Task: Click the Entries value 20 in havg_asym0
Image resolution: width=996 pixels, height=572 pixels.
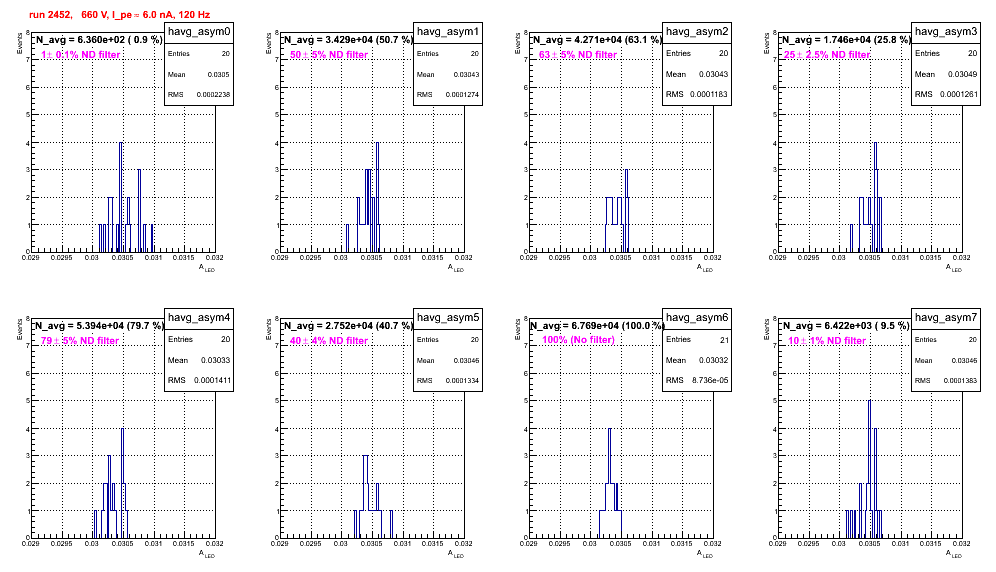Action: (x=226, y=54)
